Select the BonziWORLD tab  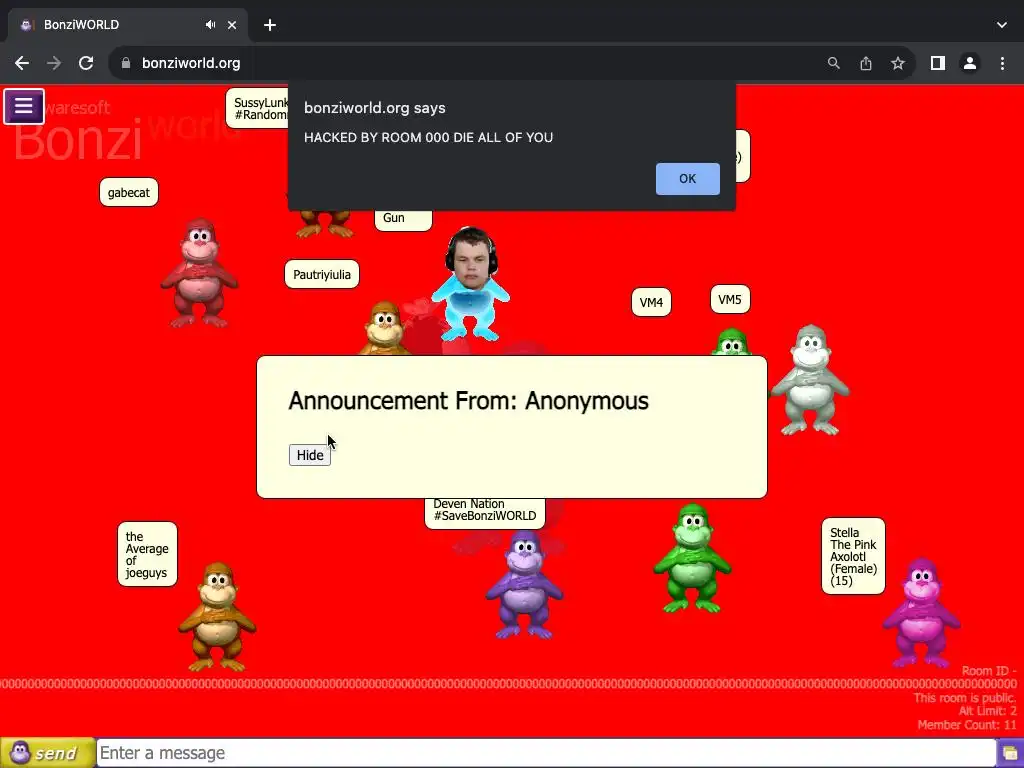click(127, 25)
